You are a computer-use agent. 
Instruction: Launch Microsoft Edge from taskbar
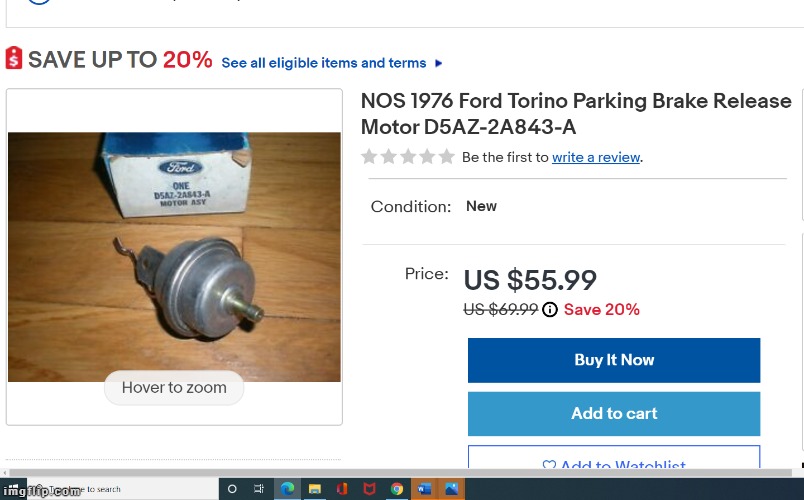pos(287,489)
